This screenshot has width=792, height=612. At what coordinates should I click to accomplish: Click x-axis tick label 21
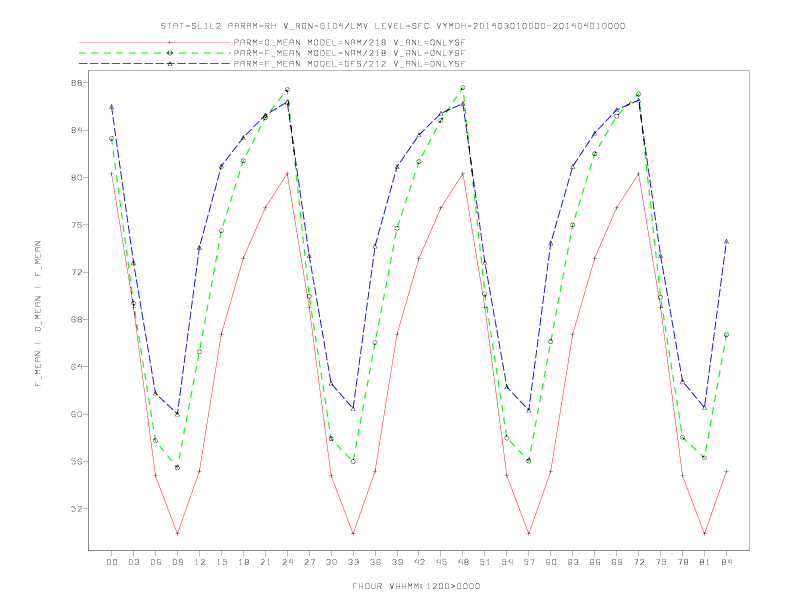(265, 562)
